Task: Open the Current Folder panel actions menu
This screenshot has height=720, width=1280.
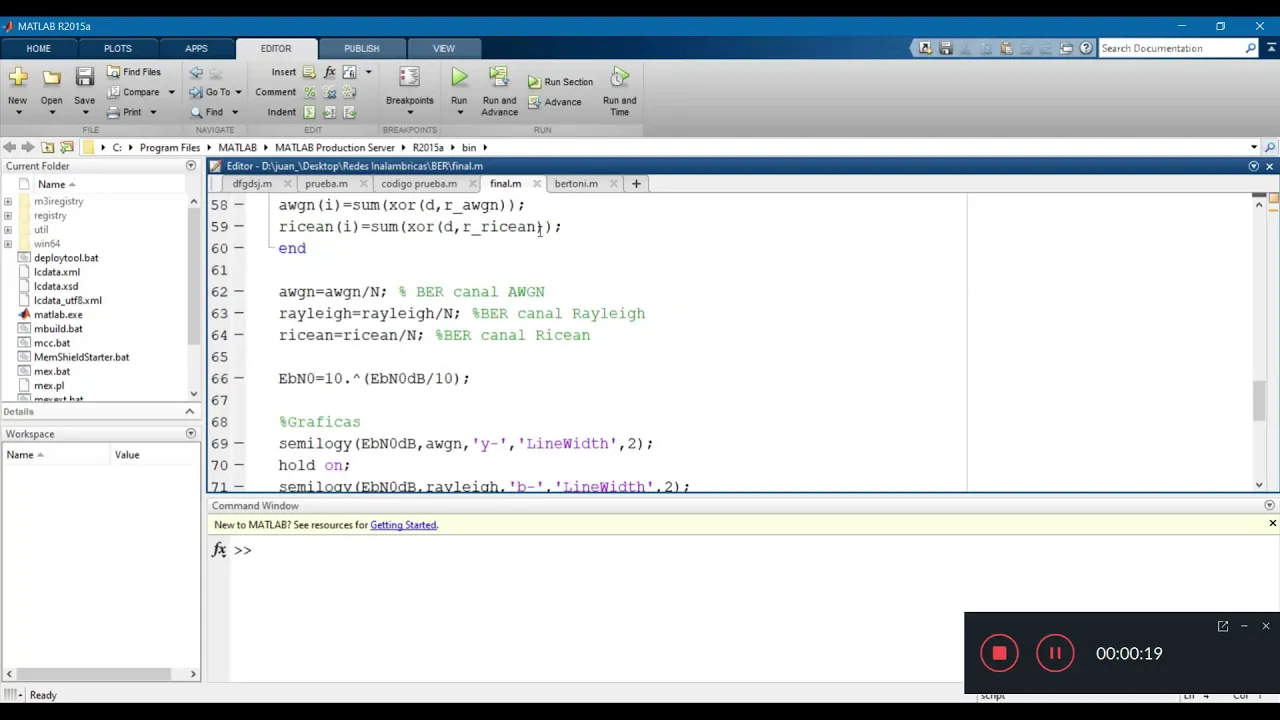Action: tap(191, 166)
